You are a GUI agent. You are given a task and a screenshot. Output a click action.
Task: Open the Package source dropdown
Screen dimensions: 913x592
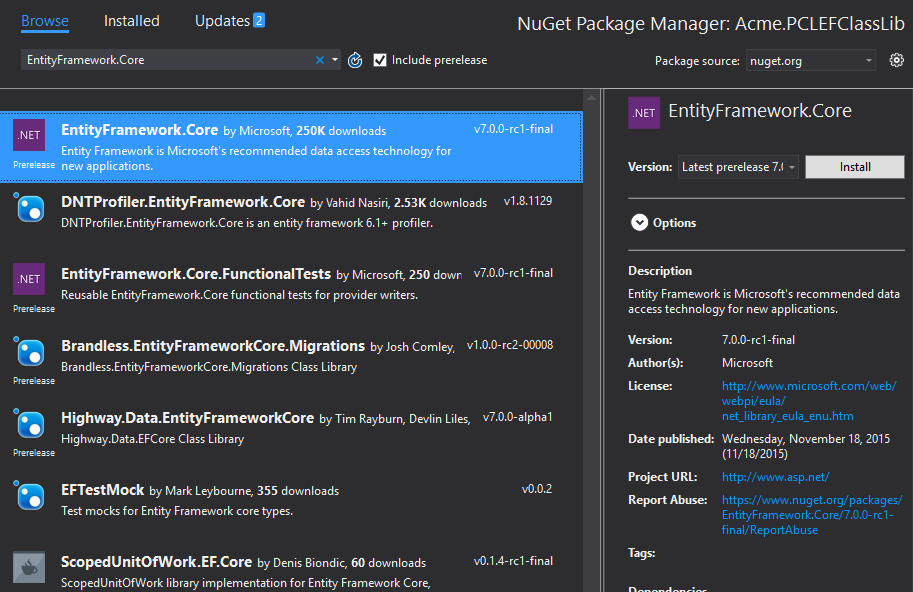[x=811, y=61]
